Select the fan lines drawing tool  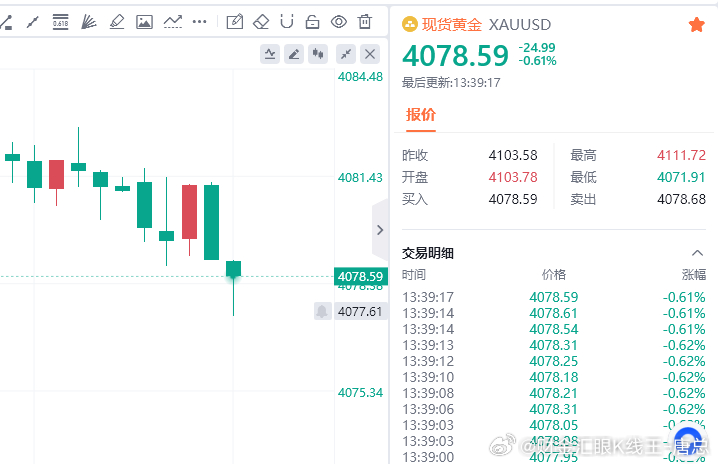tap(88, 22)
